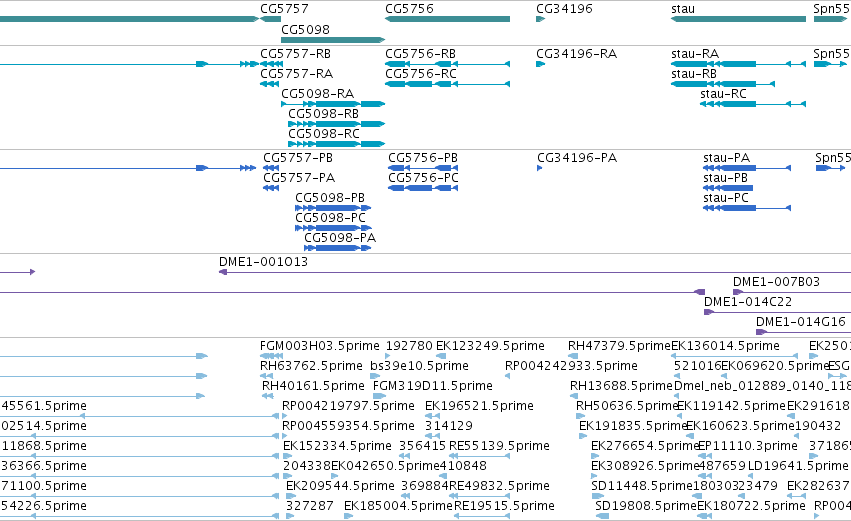851x521 pixels.
Task: Select protein stau-PB
Action: pos(725,178)
